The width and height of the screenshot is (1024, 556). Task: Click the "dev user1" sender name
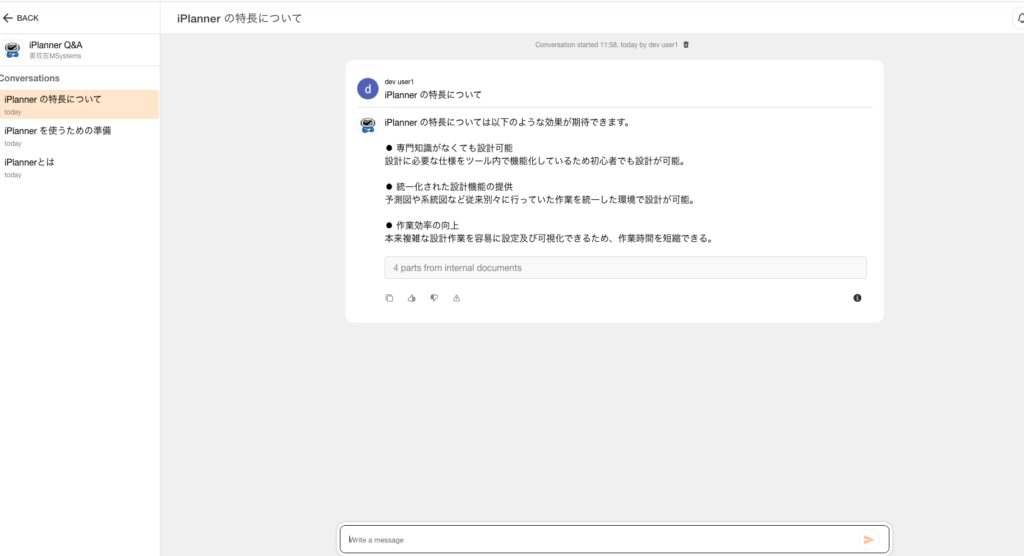tap(399, 82)
